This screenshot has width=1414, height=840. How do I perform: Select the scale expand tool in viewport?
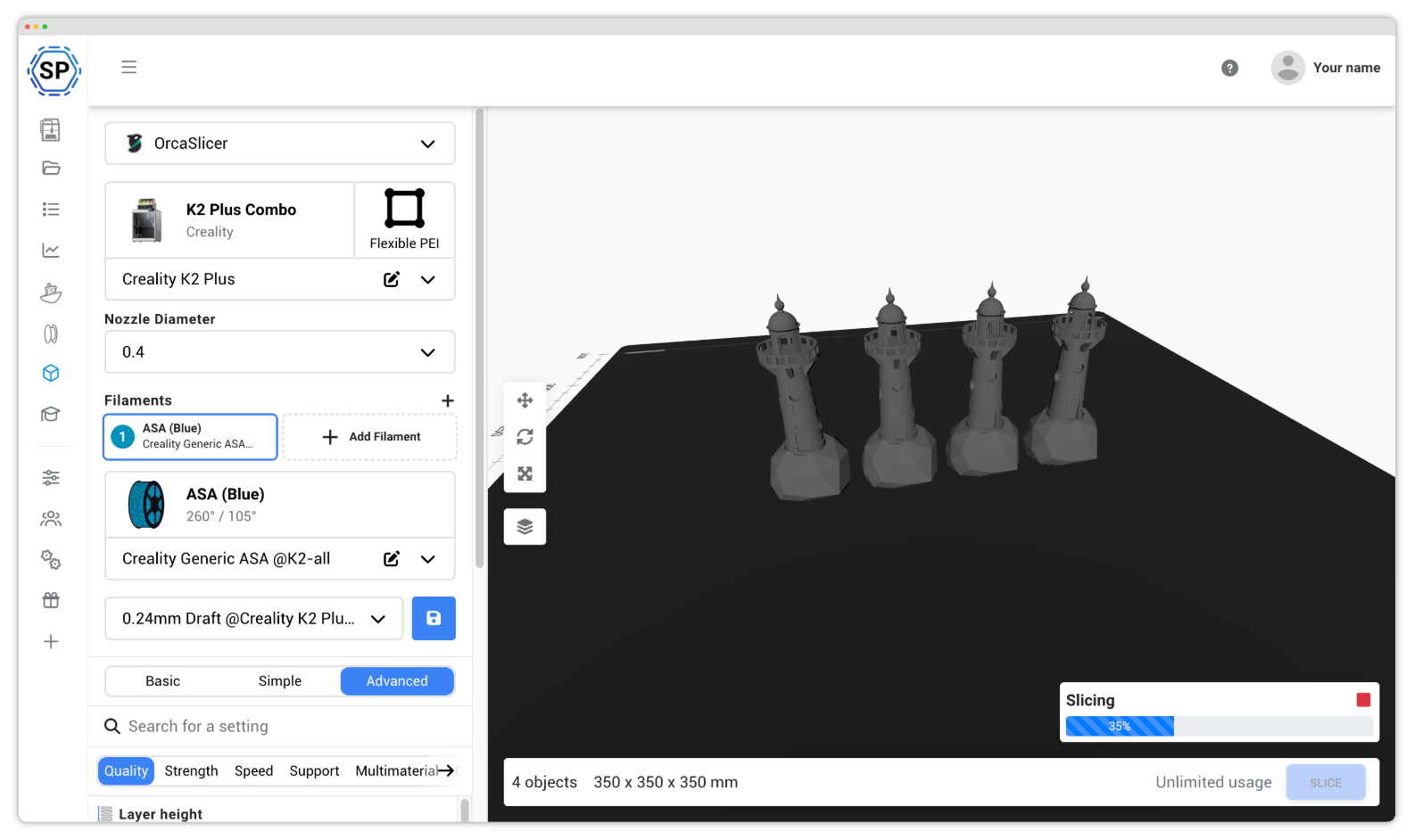point(525,474)
